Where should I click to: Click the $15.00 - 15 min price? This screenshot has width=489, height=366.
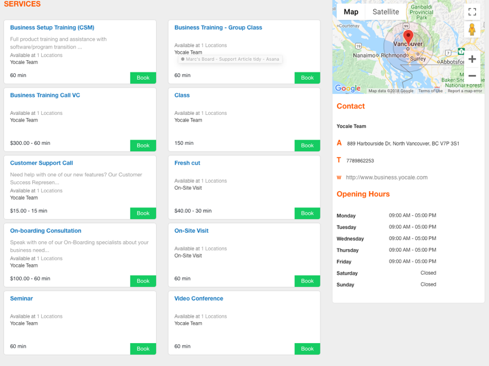pyautogui.click(x=28, y=211)
